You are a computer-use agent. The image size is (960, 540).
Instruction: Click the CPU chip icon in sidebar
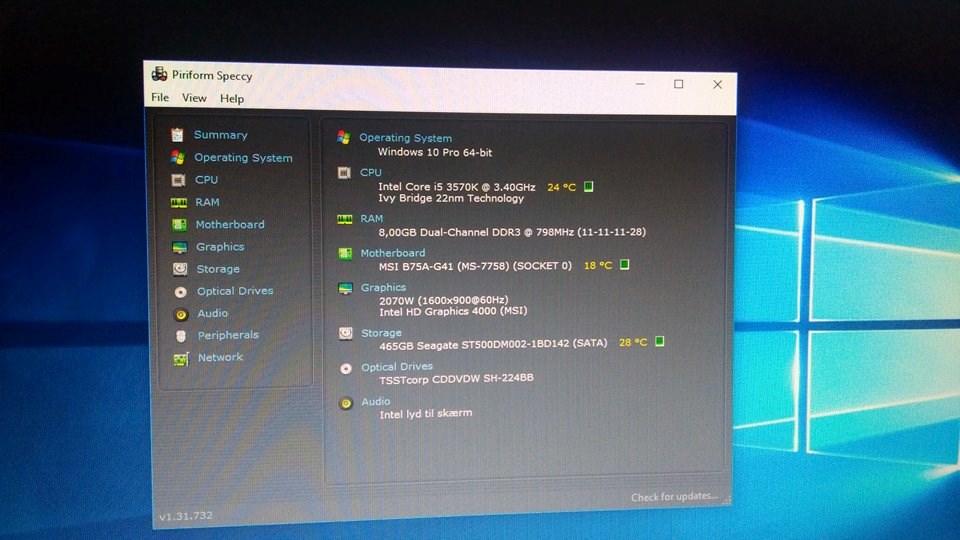[178, 180]
